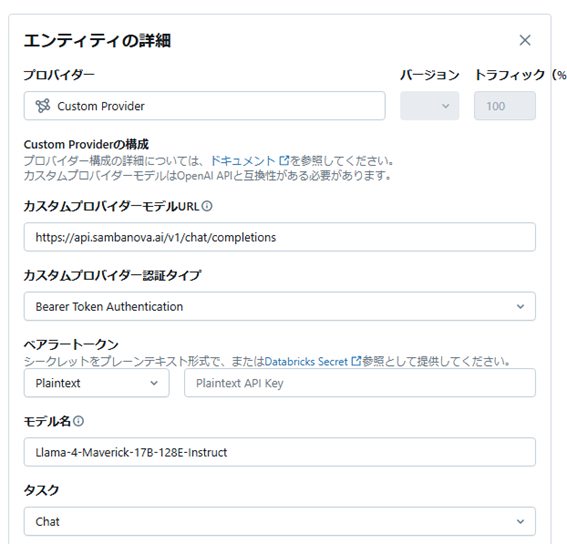Click external-link icon after ドキュメント

[x=285, y=160]
